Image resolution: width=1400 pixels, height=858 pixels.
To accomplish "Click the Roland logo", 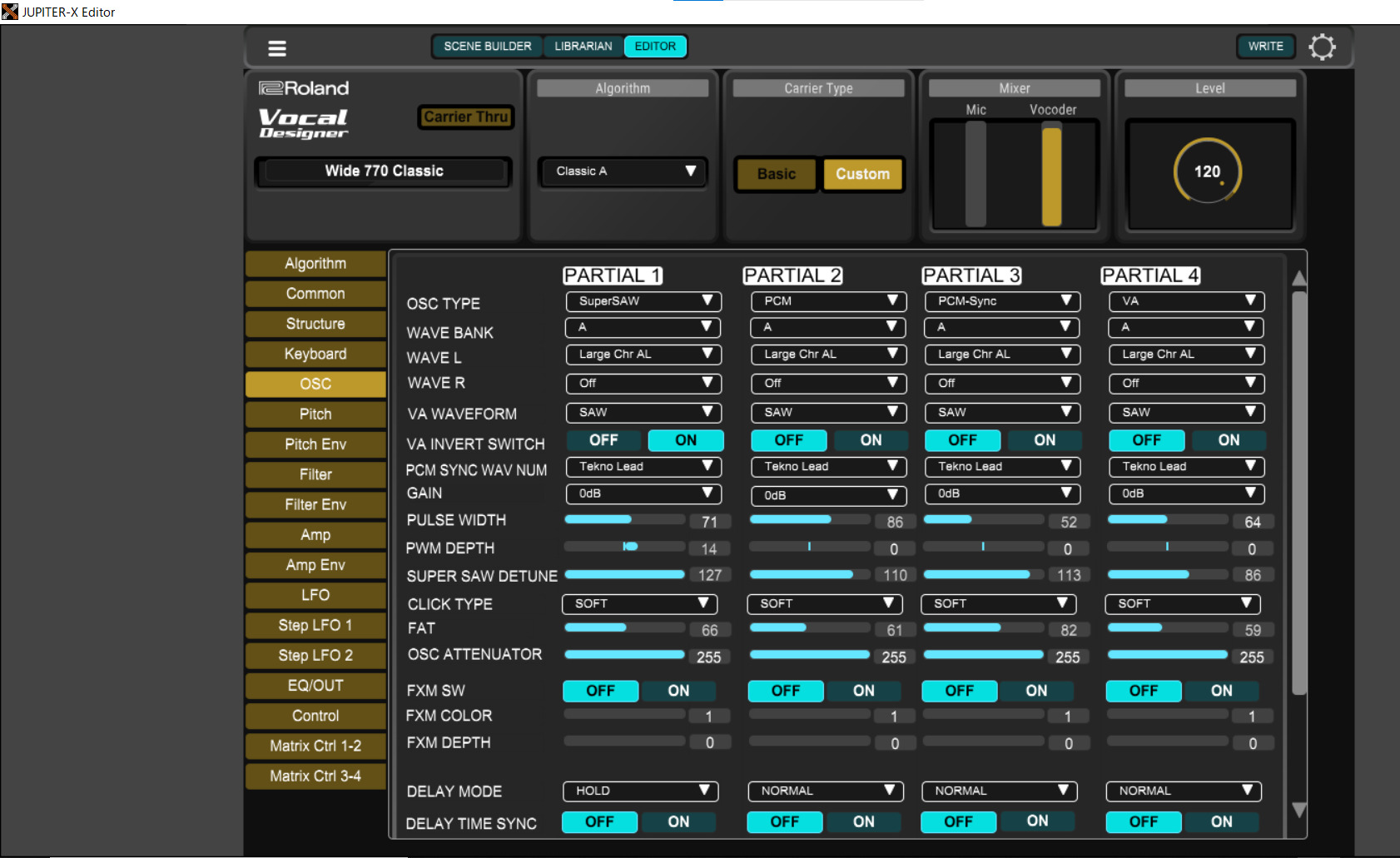I will 304,88.
